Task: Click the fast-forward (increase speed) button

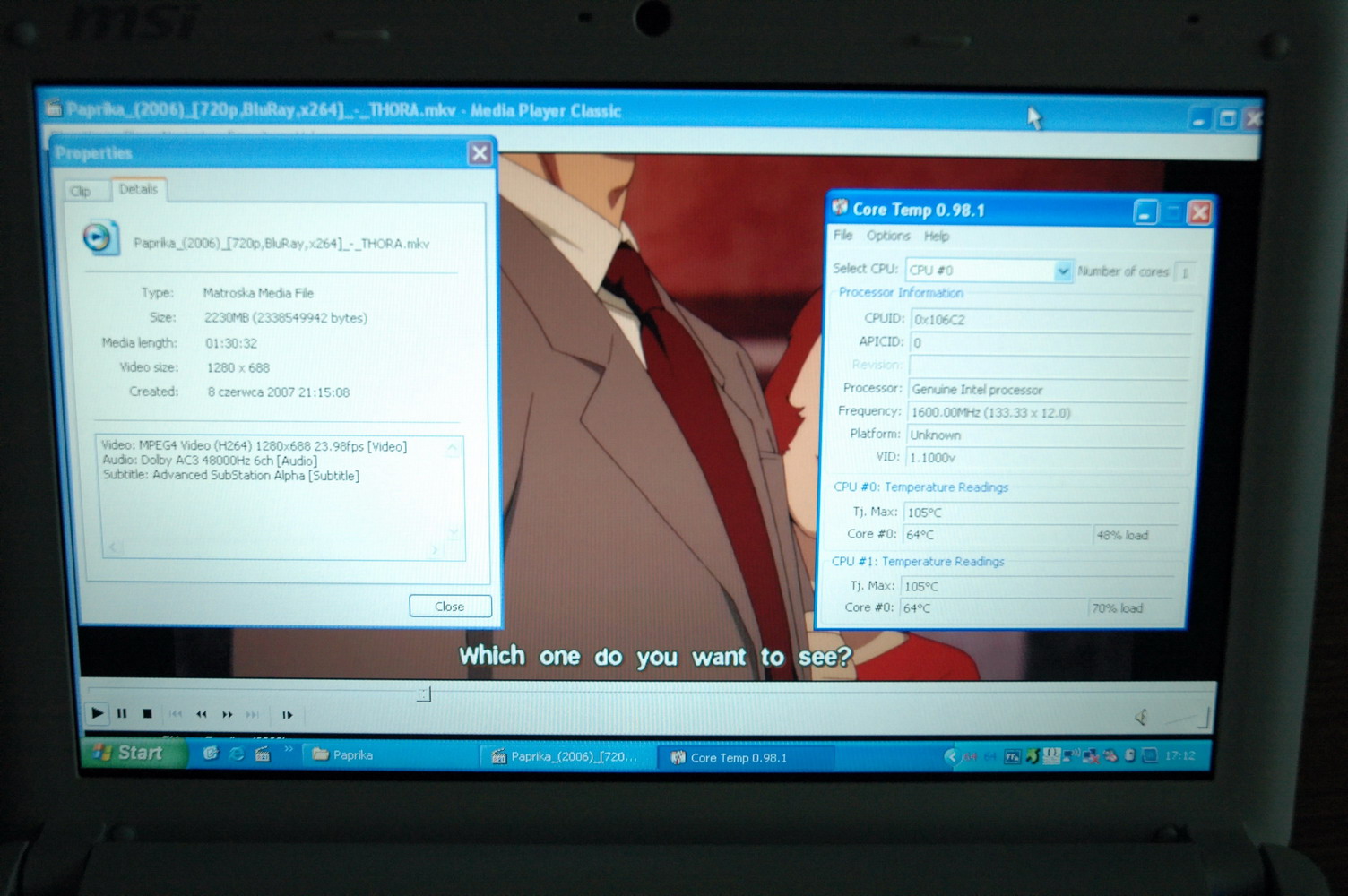Action: pos(228,714)
